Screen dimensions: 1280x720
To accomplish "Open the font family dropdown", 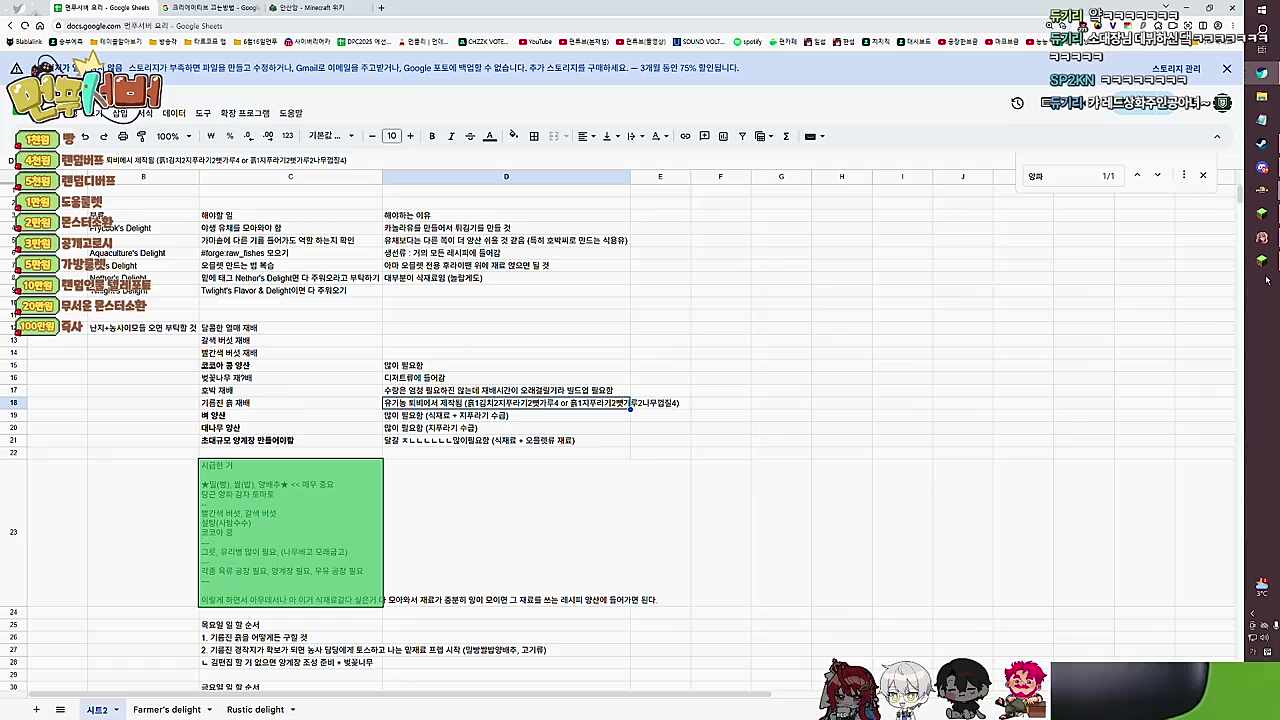I will point(330,136).
